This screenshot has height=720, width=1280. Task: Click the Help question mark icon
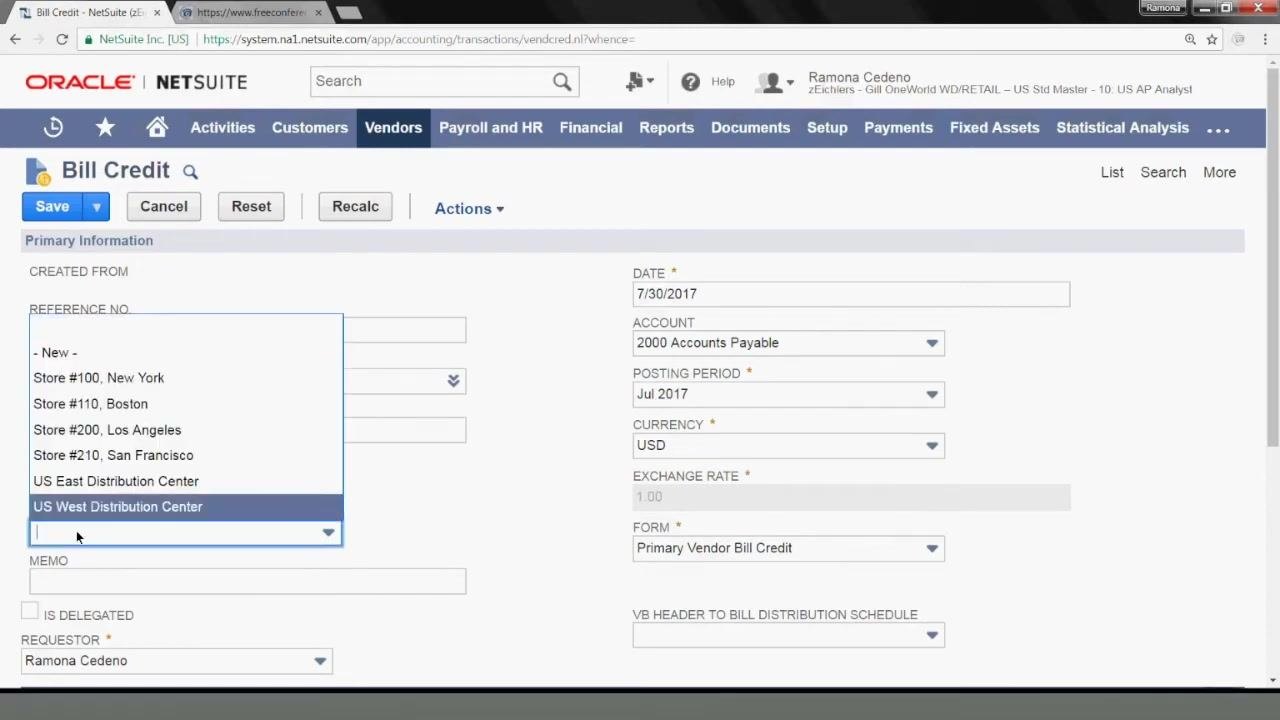[690, 82]
